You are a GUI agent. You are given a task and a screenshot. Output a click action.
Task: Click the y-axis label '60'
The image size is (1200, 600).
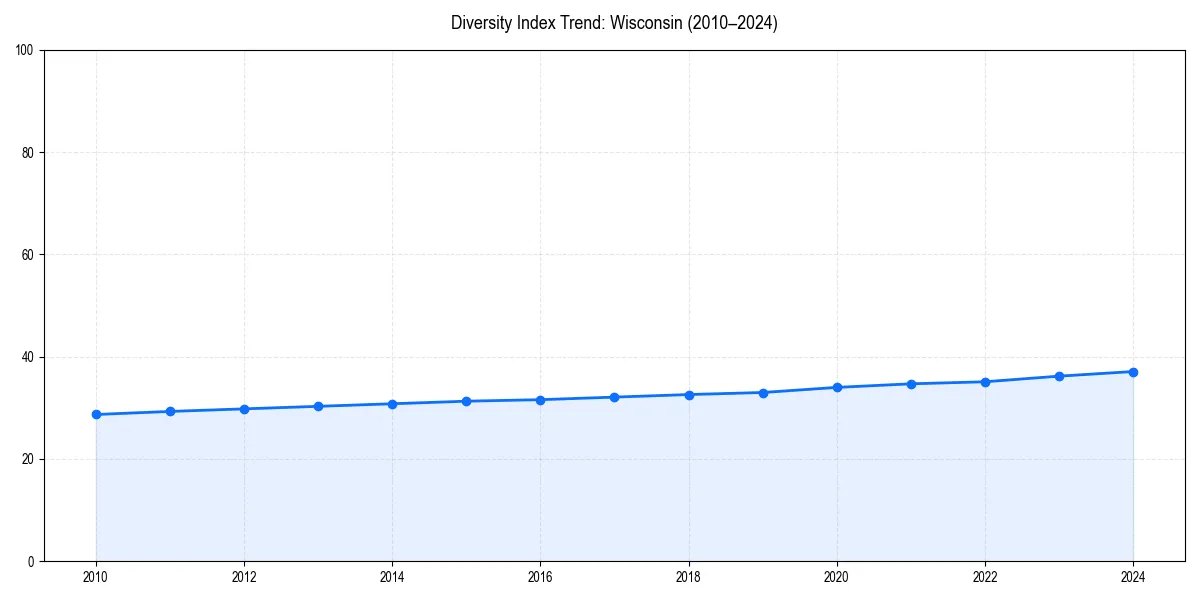pyautogui.click(x=29, y=255)
